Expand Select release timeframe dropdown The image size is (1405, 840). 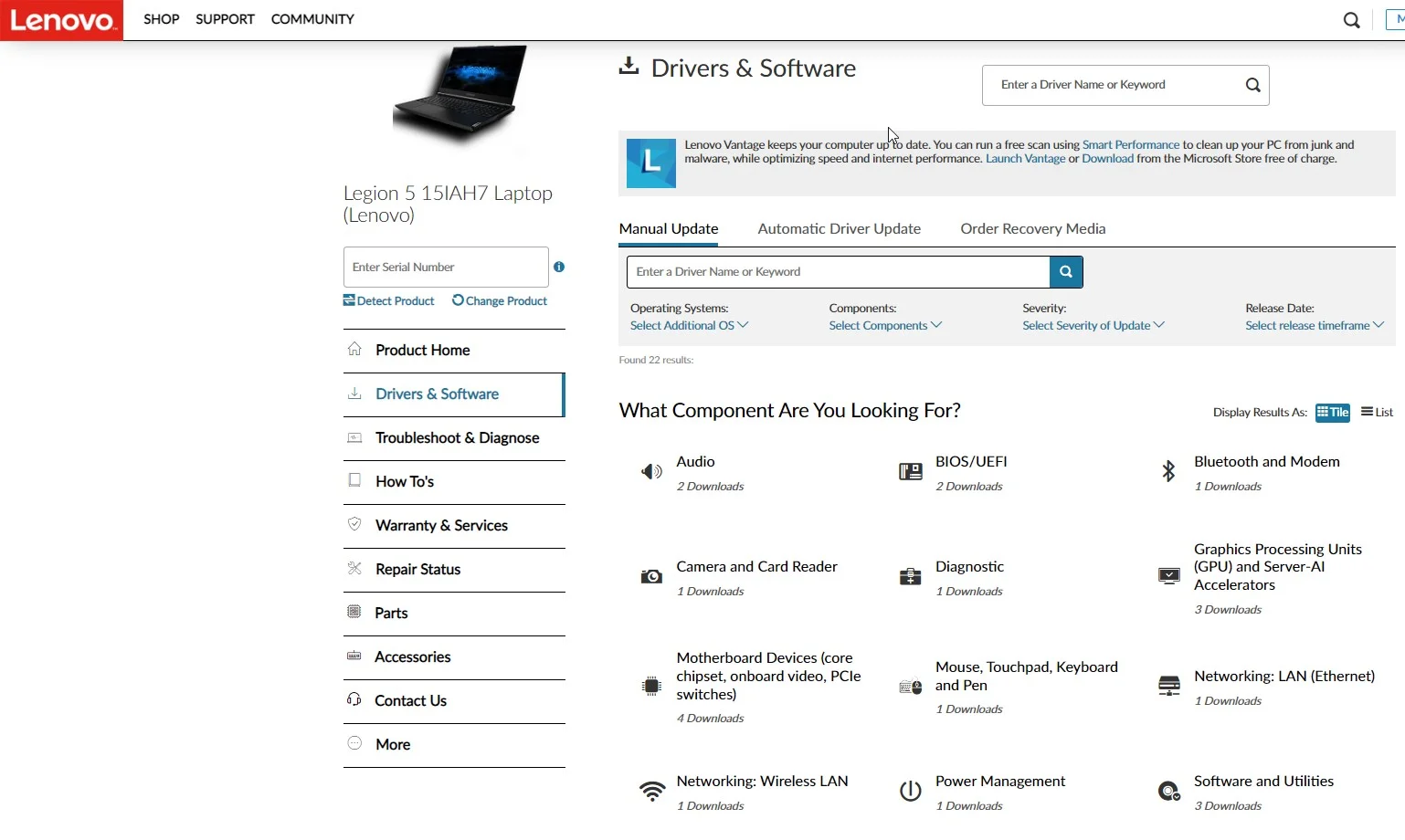[x=1315, y=326]
